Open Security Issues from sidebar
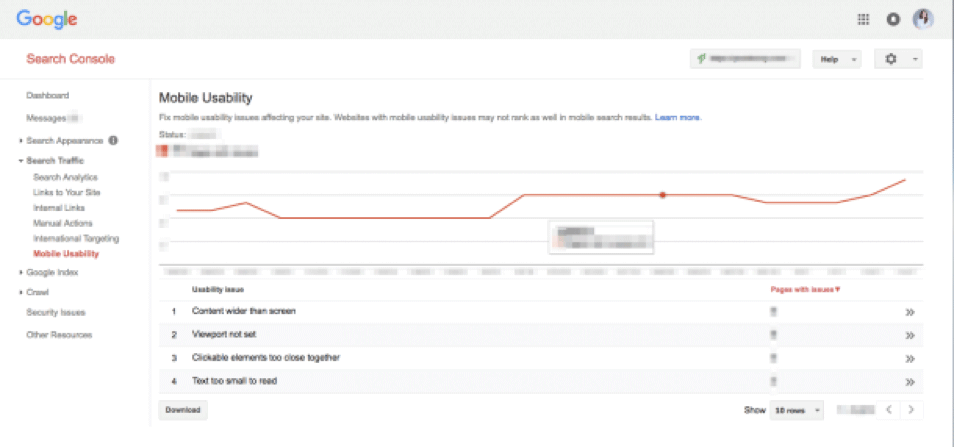This screenshot has height=447, width=954. (58, 313)
